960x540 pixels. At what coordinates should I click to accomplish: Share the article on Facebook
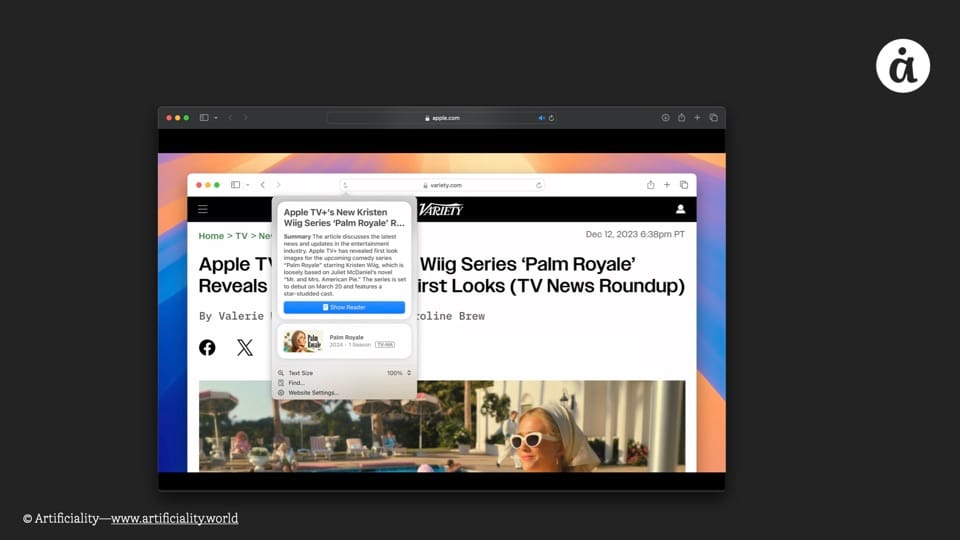click(x=207, y=347)
